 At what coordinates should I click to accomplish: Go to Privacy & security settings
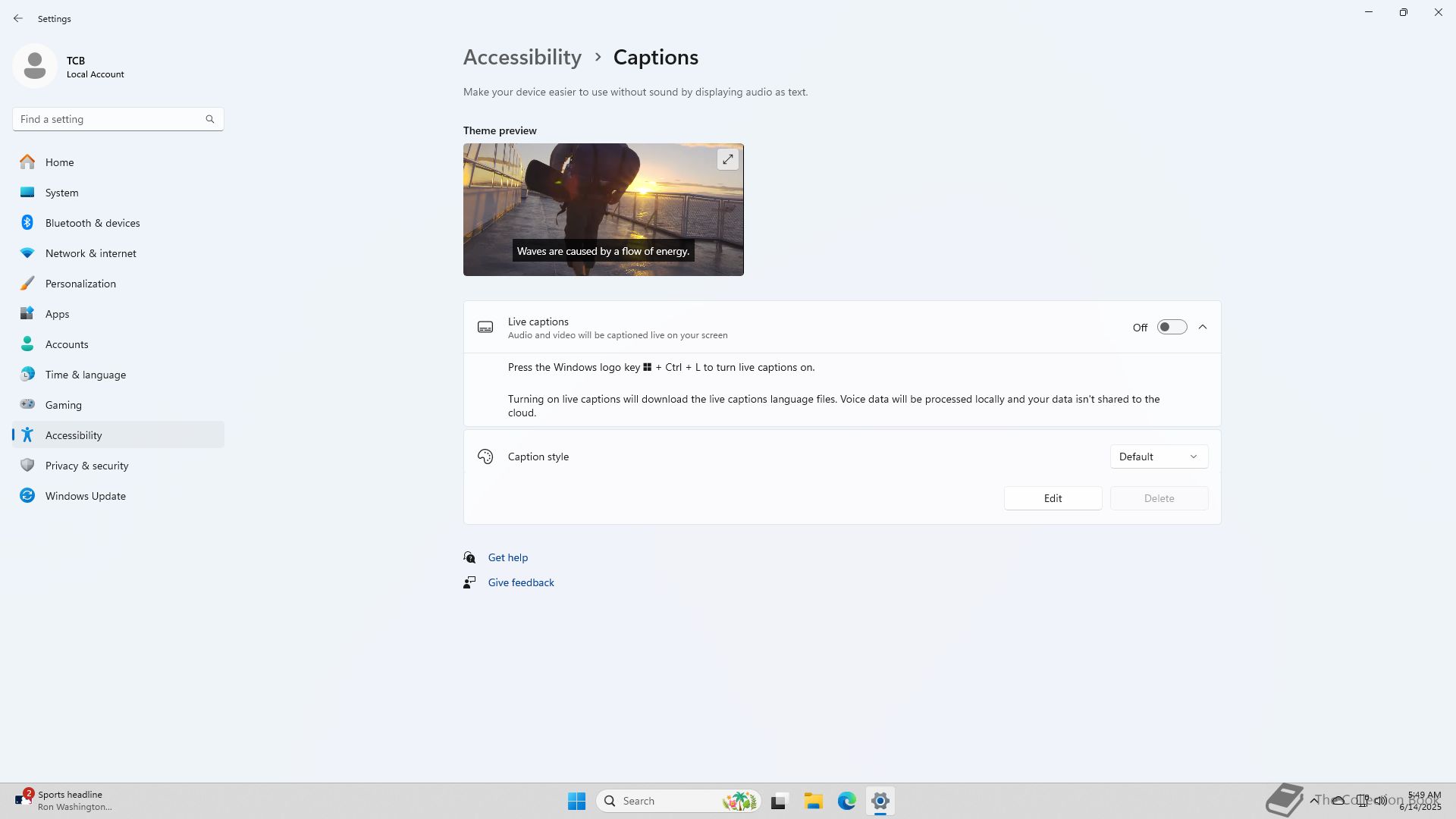[x=86, y=466]
